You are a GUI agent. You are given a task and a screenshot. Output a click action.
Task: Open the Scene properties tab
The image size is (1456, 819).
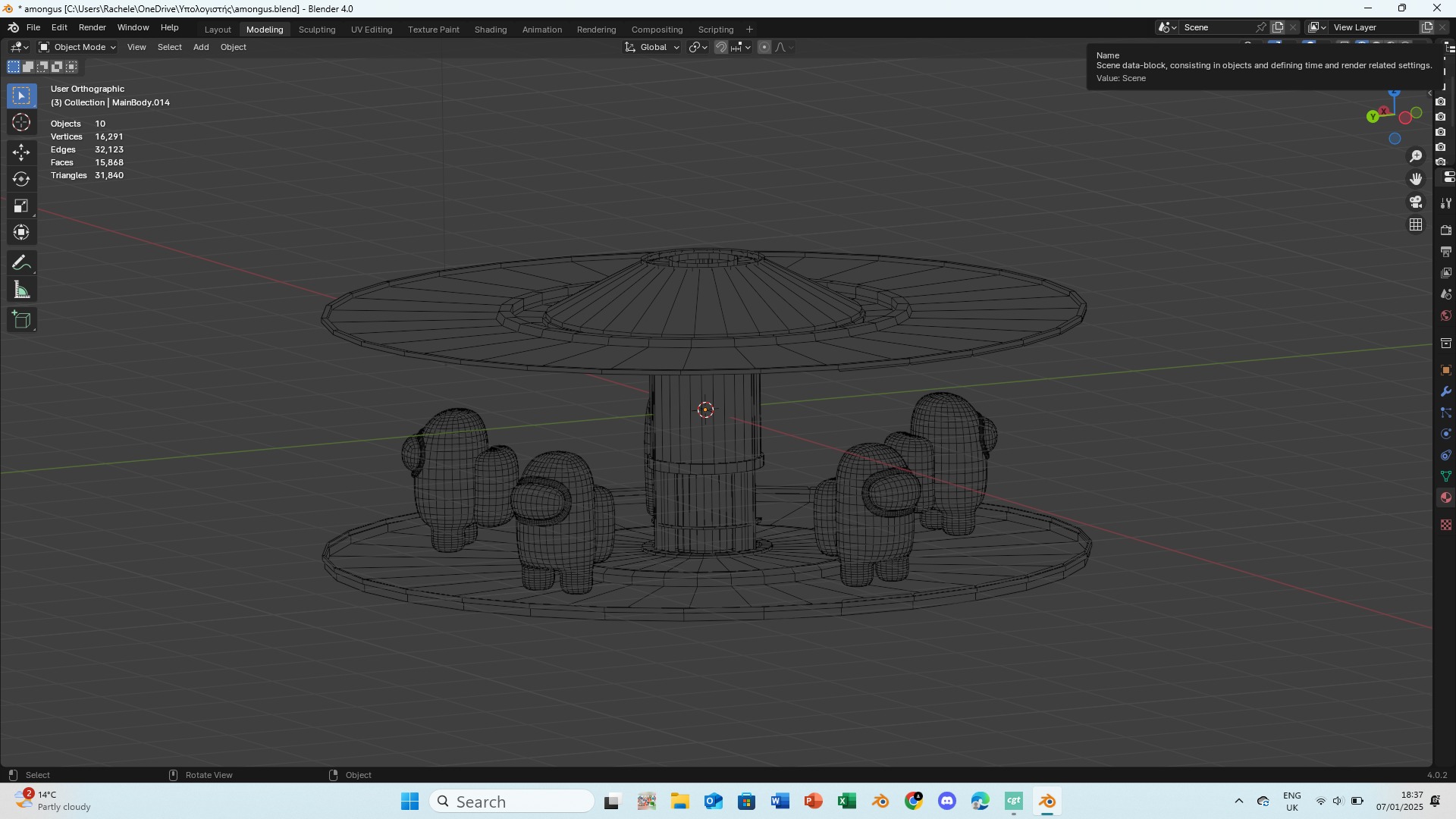click(x=1446, y=293)
